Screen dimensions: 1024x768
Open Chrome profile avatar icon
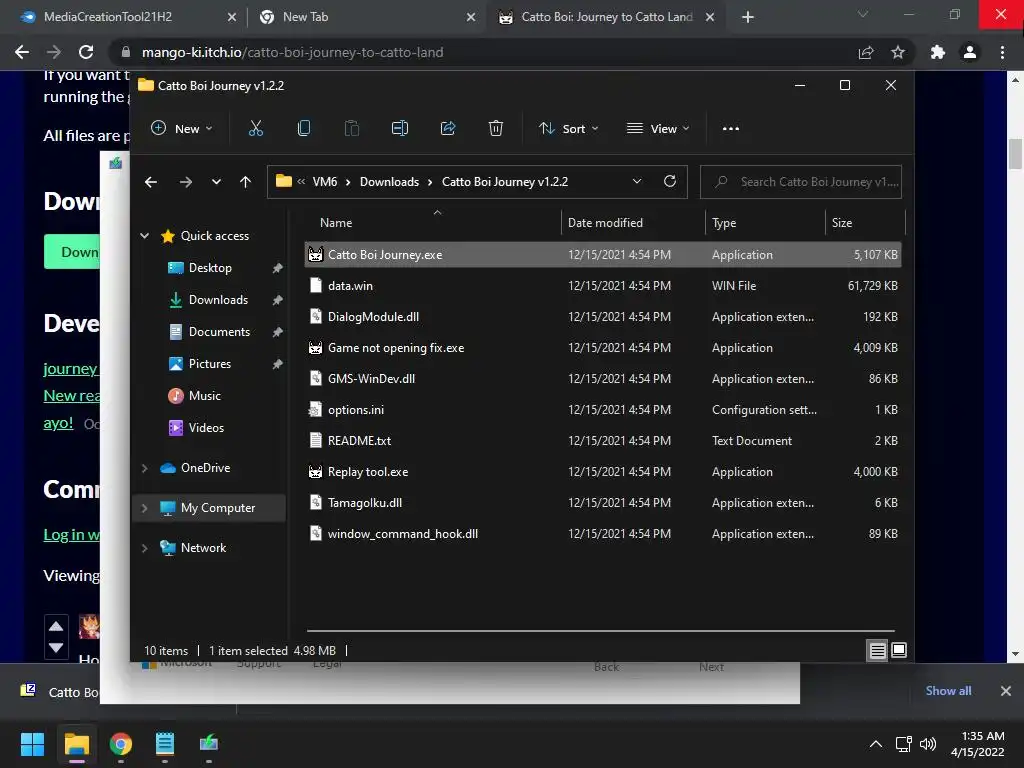click(970, 52)
